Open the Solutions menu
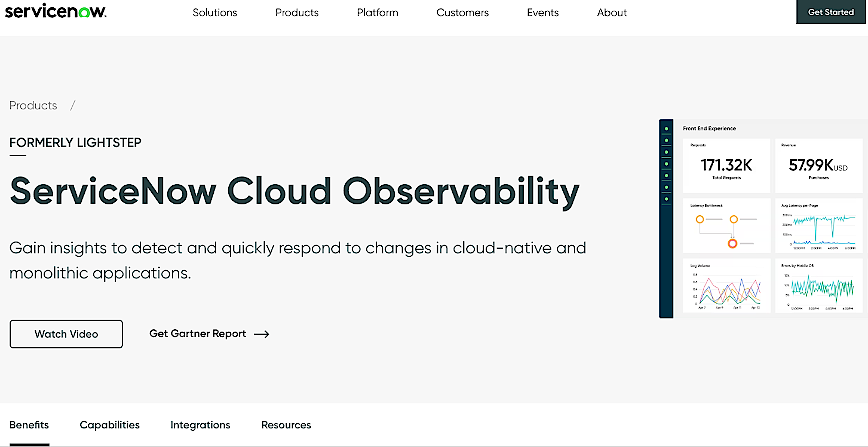The width and height of the screenshot is (868, 447). [x=215, y=12]
